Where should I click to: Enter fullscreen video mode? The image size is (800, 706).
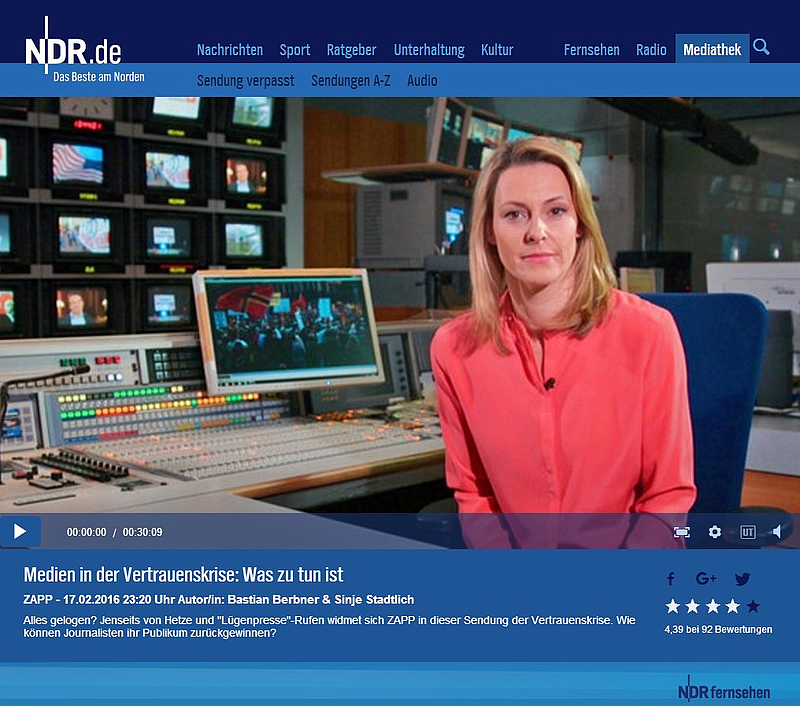(682, 532)
